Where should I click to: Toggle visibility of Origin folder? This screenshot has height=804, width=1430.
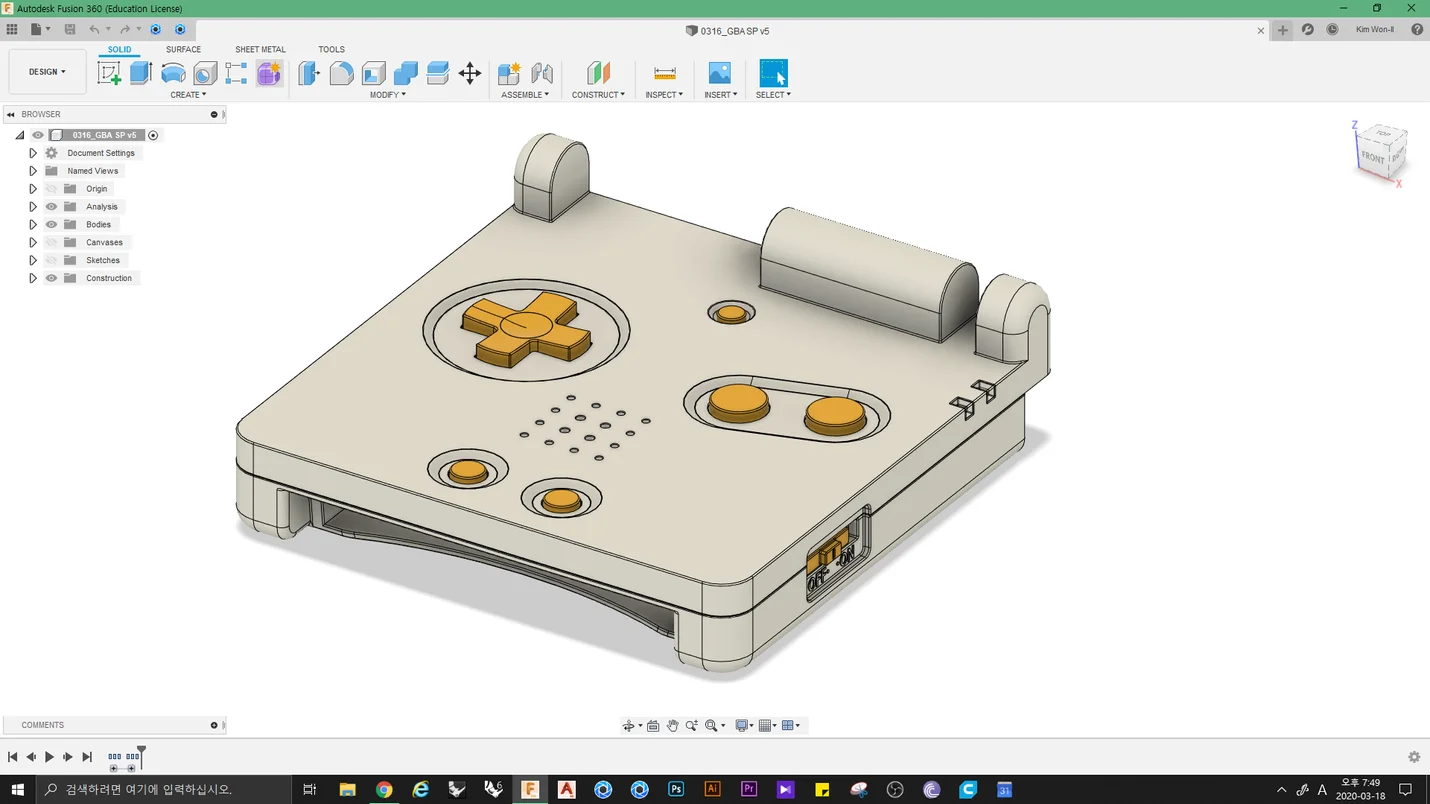click(51, 189)
